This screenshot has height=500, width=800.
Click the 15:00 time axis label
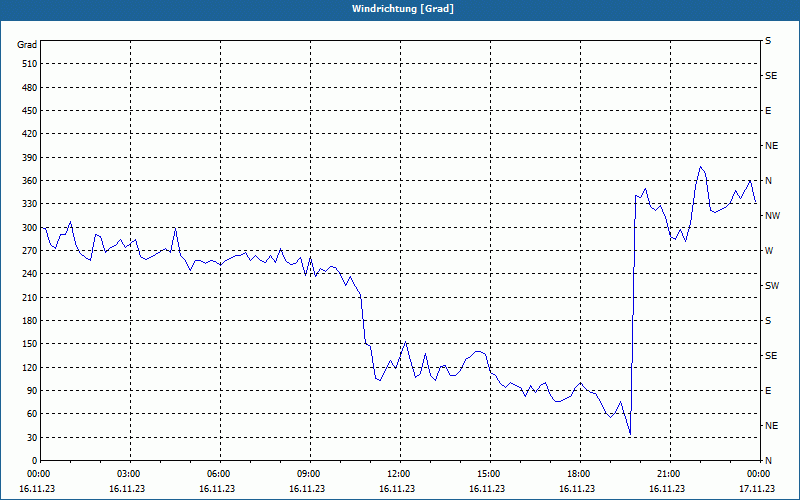tap(489, 473)
